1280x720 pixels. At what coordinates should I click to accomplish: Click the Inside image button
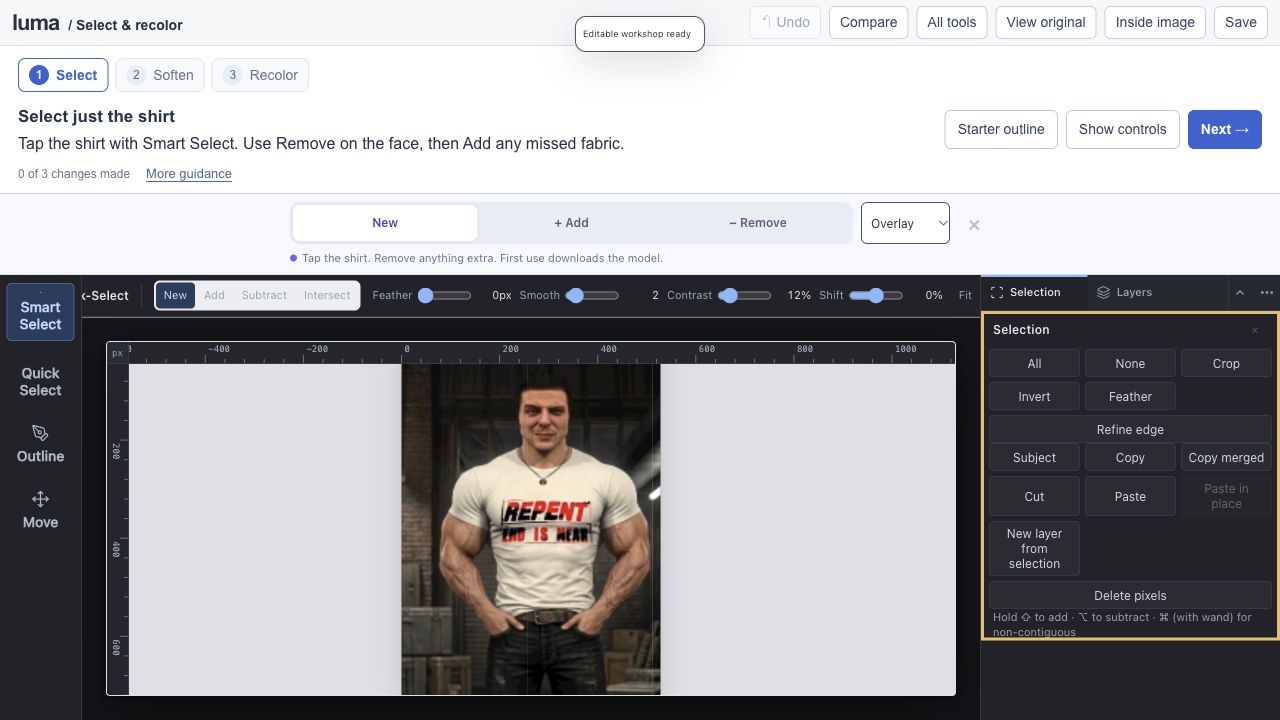click(1155, 22)
